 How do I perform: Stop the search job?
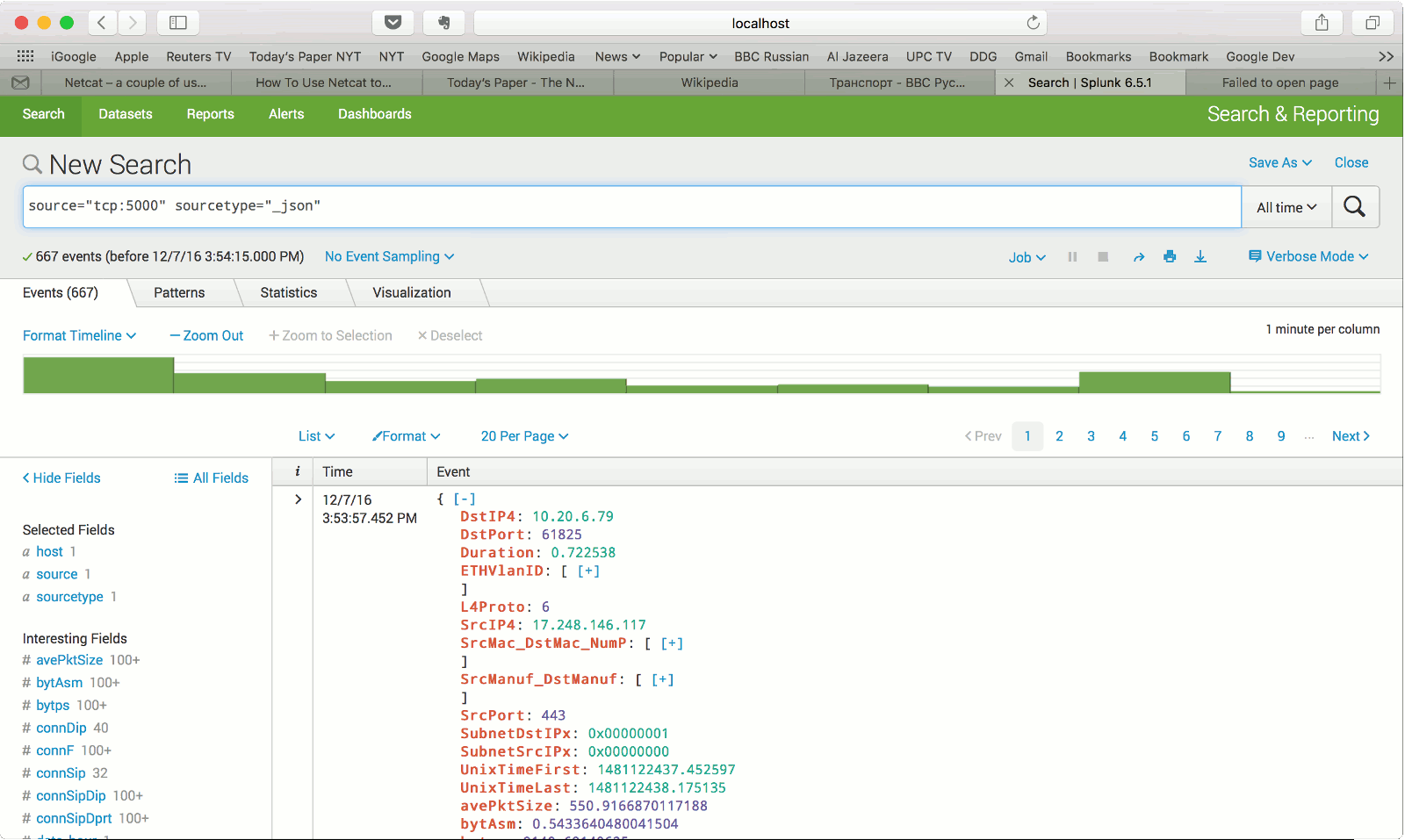[1103, 257]
